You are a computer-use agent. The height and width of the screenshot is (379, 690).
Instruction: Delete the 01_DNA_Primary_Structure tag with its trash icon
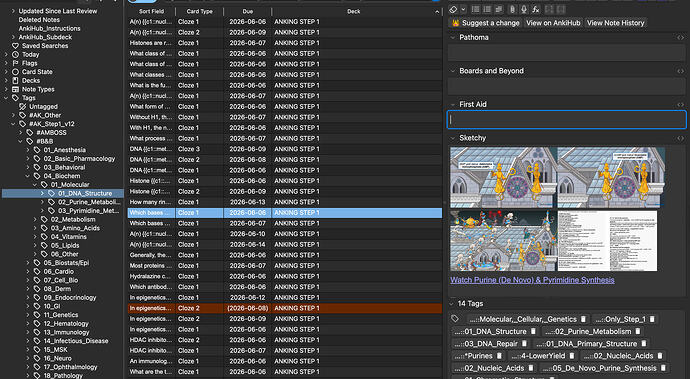[643, 344]
